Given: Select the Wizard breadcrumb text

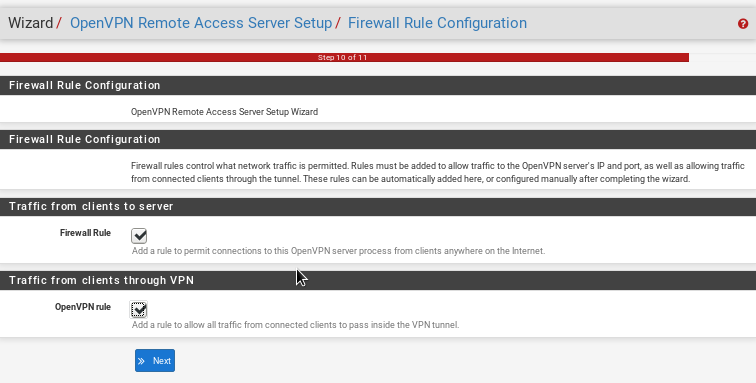Looking at the screenshot, I should click(30, 23).
